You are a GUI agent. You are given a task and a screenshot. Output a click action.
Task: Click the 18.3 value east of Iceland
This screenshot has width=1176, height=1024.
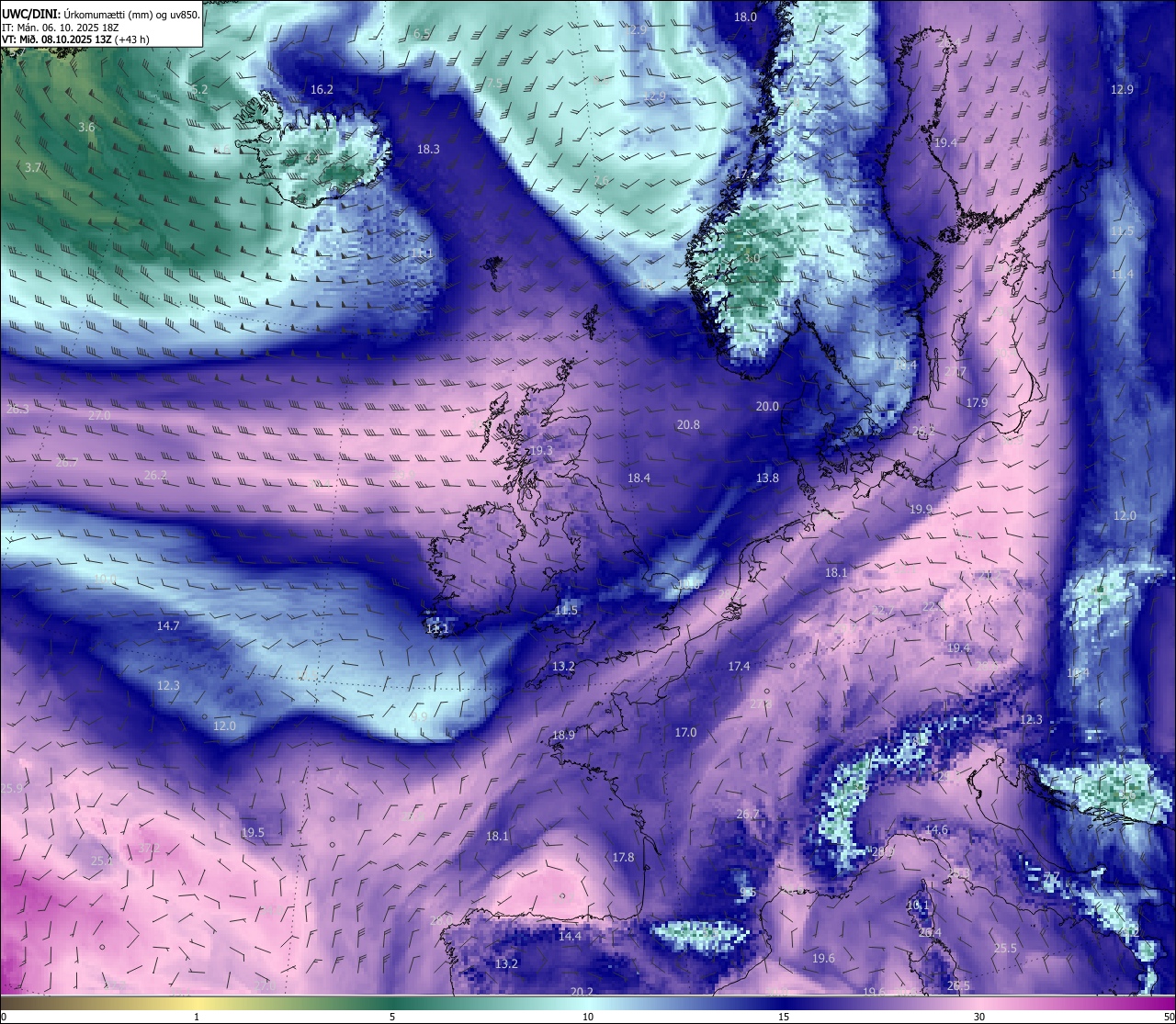[x=428, y=149]
